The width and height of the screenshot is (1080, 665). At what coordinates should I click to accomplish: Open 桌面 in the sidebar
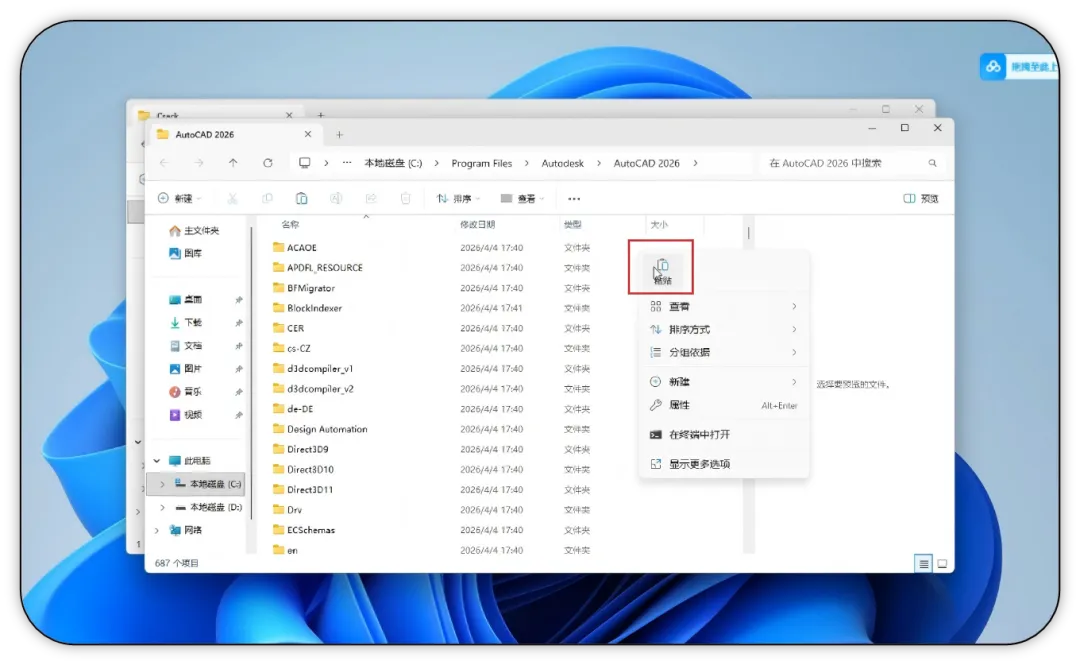[x=185, y=300]
